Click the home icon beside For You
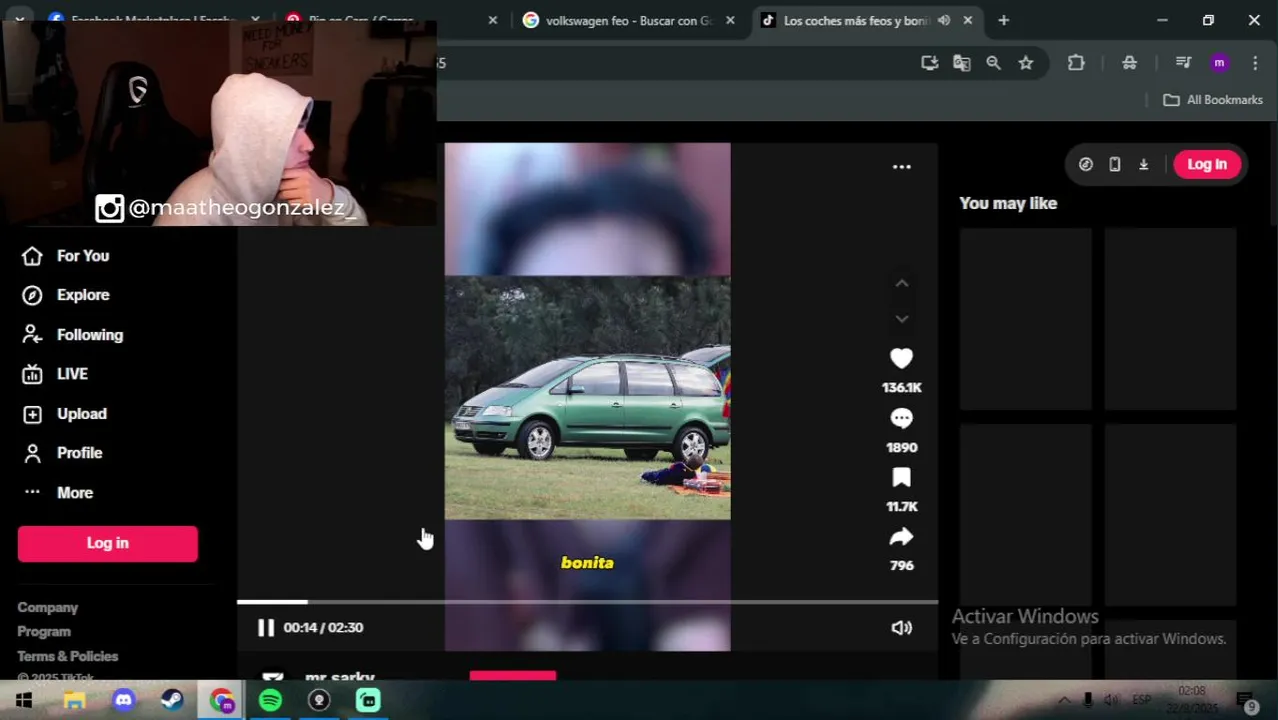The width and height of the screenshot is (1278, 720). 32,256
